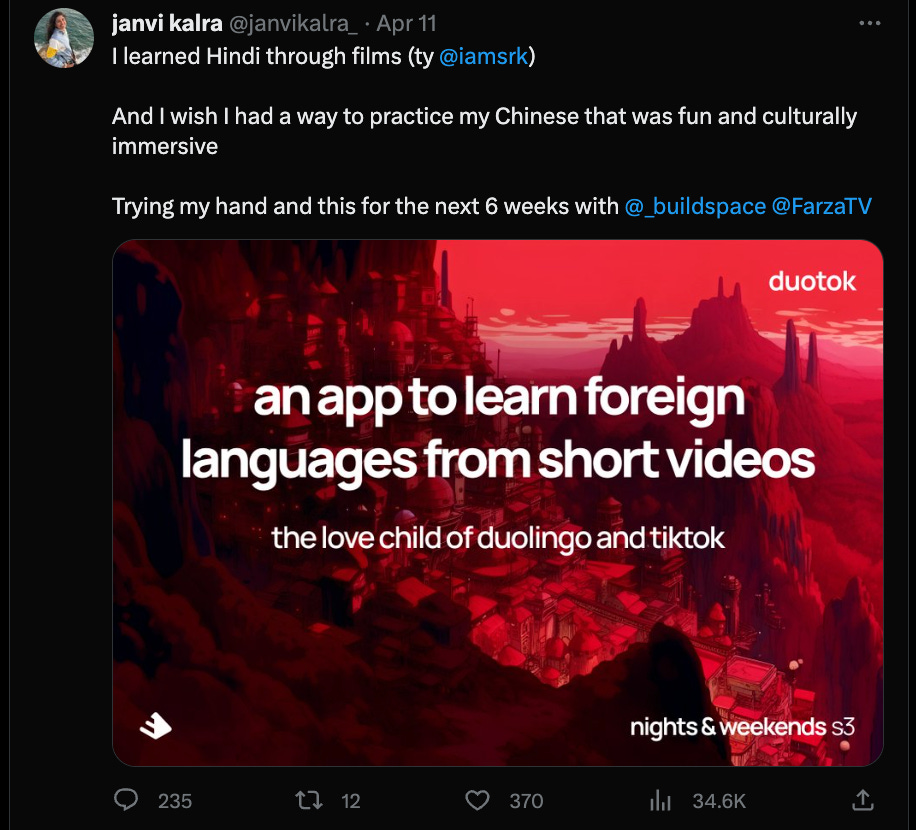The width and height of the screenshot is (916, 830).
Task: Open janvi kalra's profile picture
Action: (64, 38)
